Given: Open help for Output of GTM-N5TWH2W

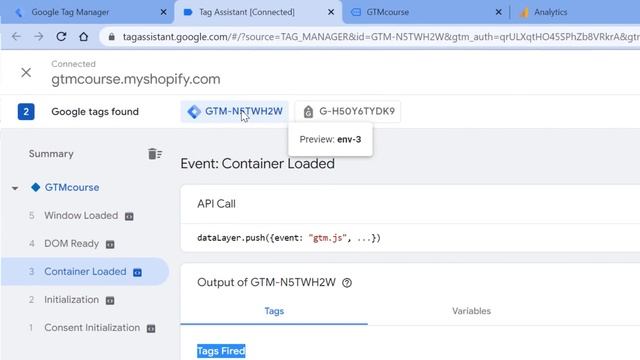Looking at the screenshot, I should pyautogui.click(x=347, y=283).
